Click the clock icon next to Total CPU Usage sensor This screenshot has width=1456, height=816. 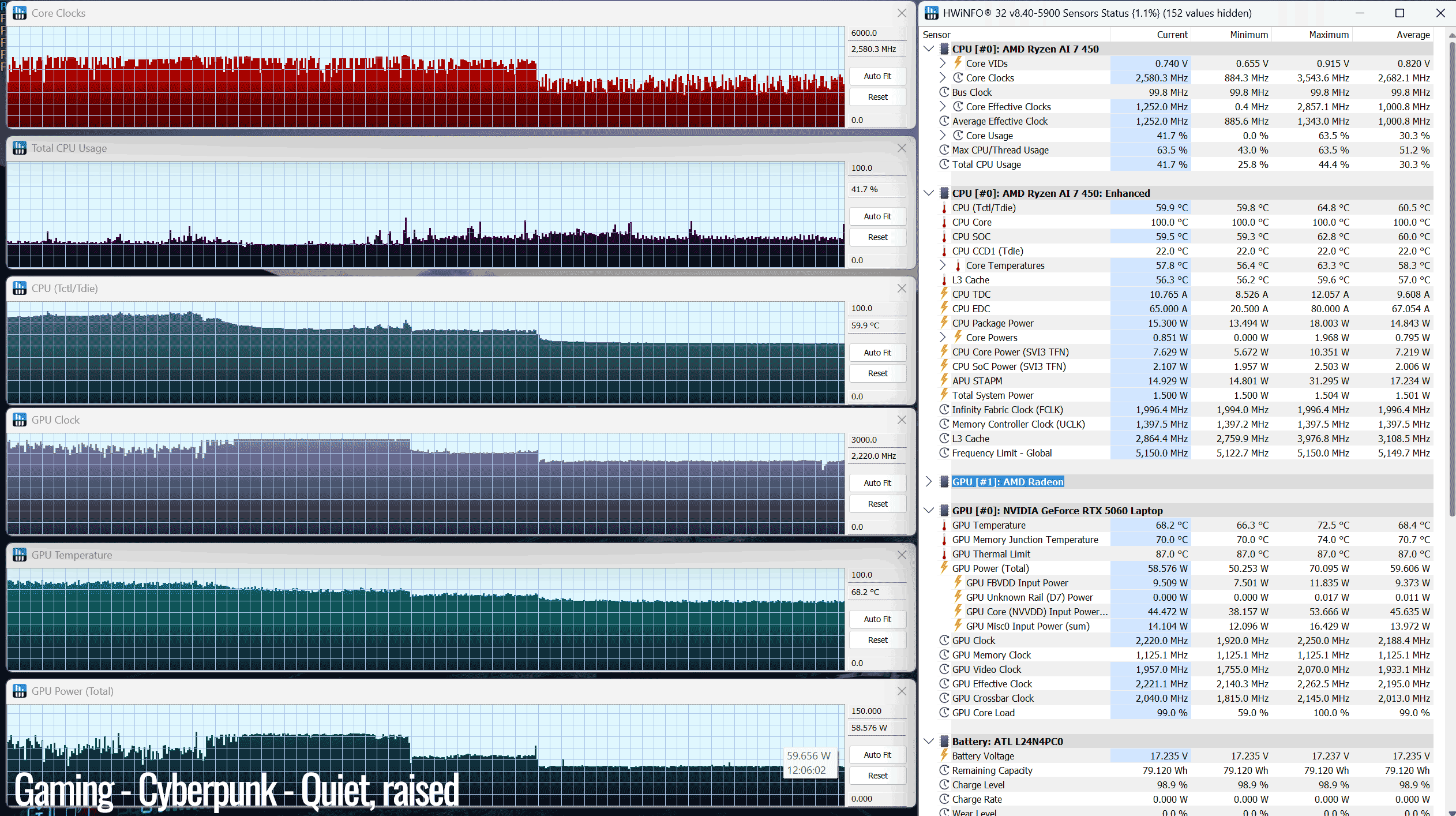click(x=944, y=164)
